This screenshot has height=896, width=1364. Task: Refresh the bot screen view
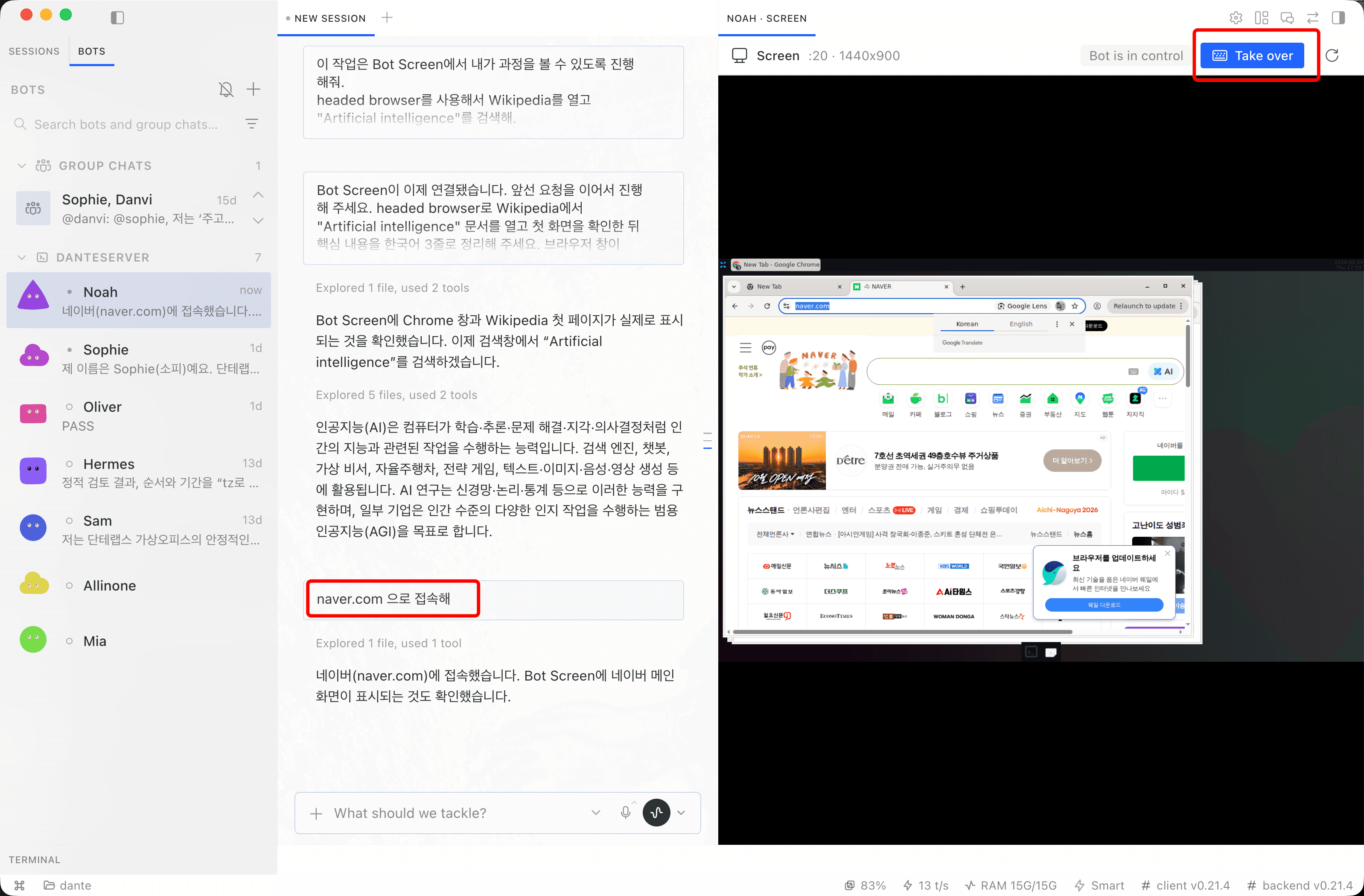click(x=1332, y=55)
